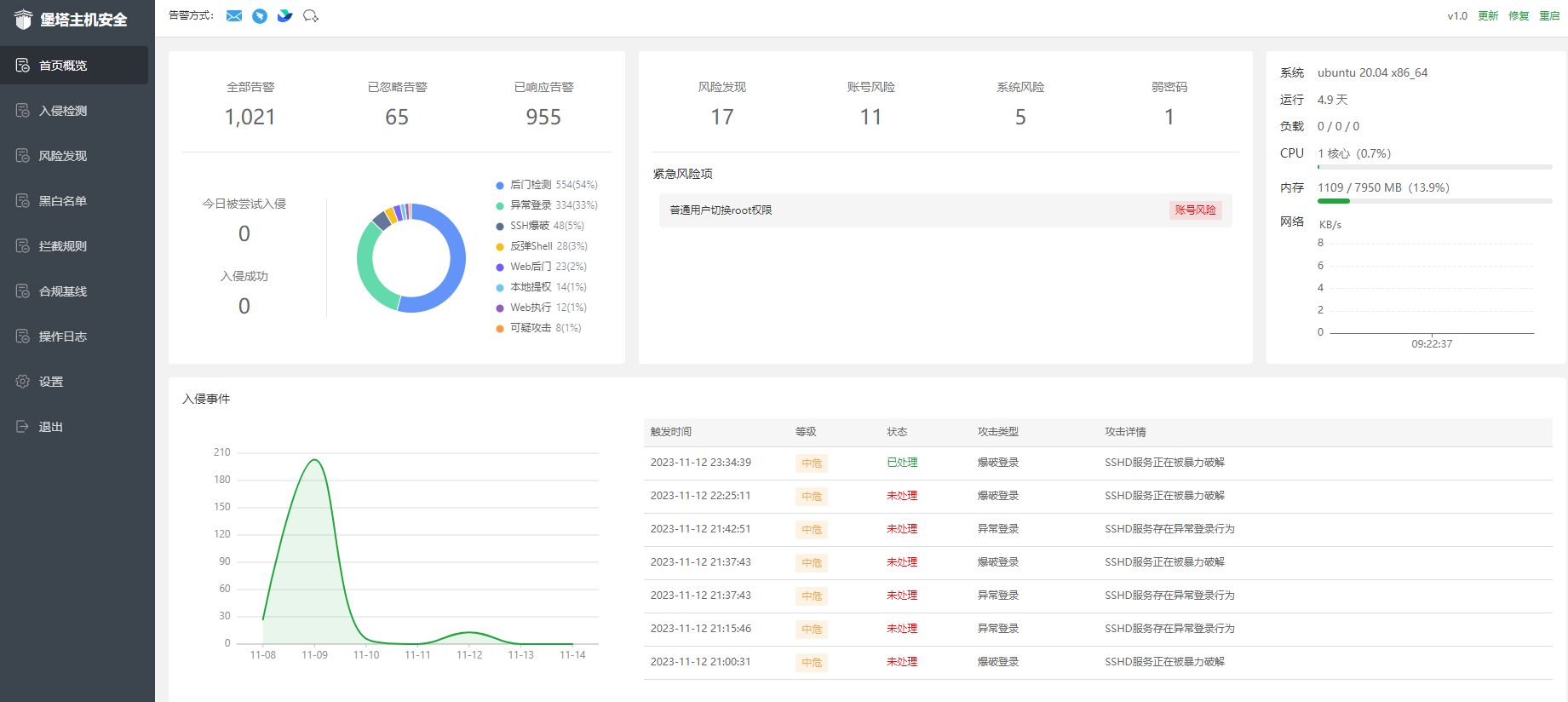Go to 黑白名单 menu item
The image size is (1568, 702).
pos(63,201)
